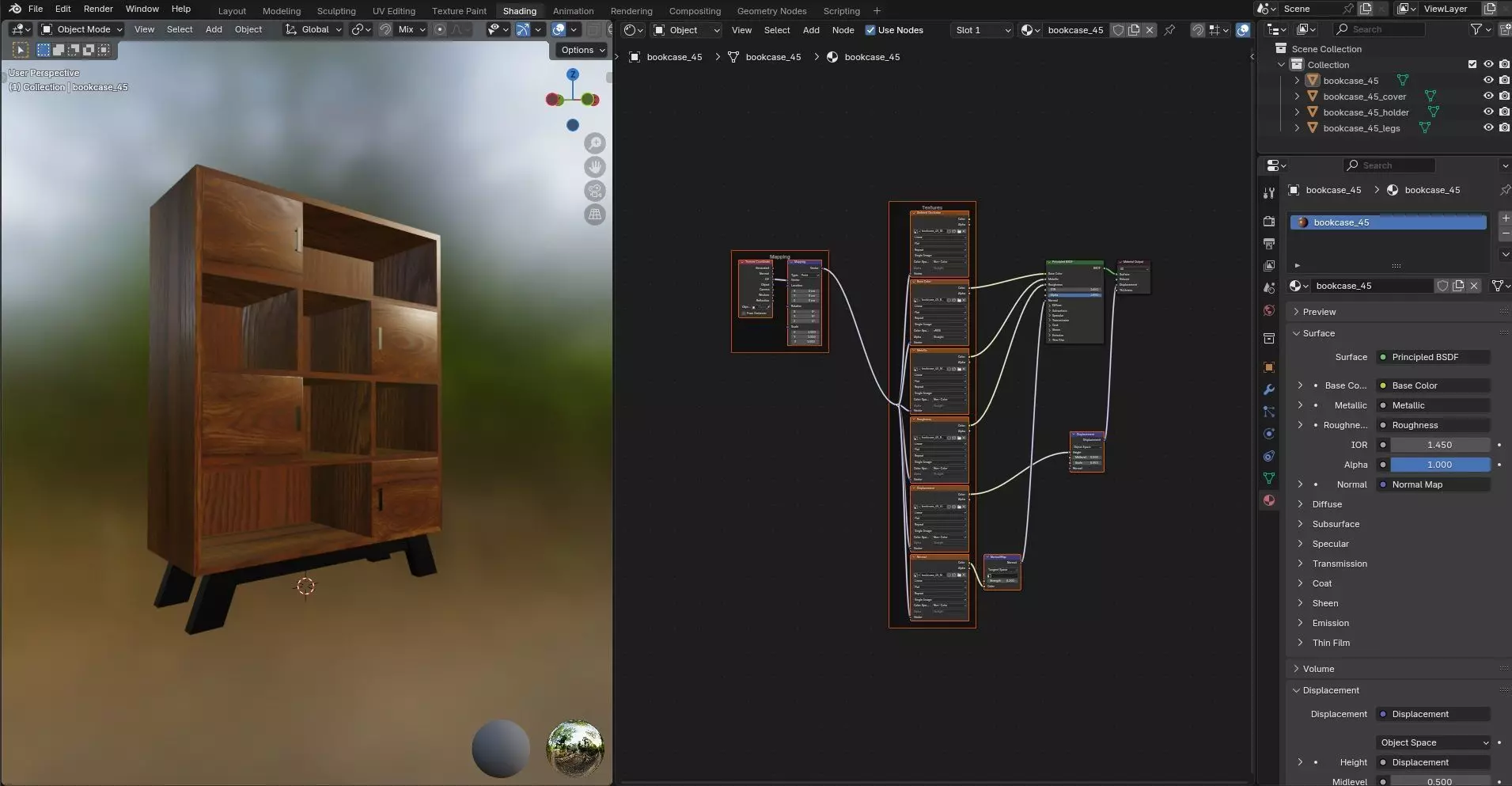1512x786 pixels.
Task: Hide bookcase_45_cover via eye icon
Action: point(1488,97)
